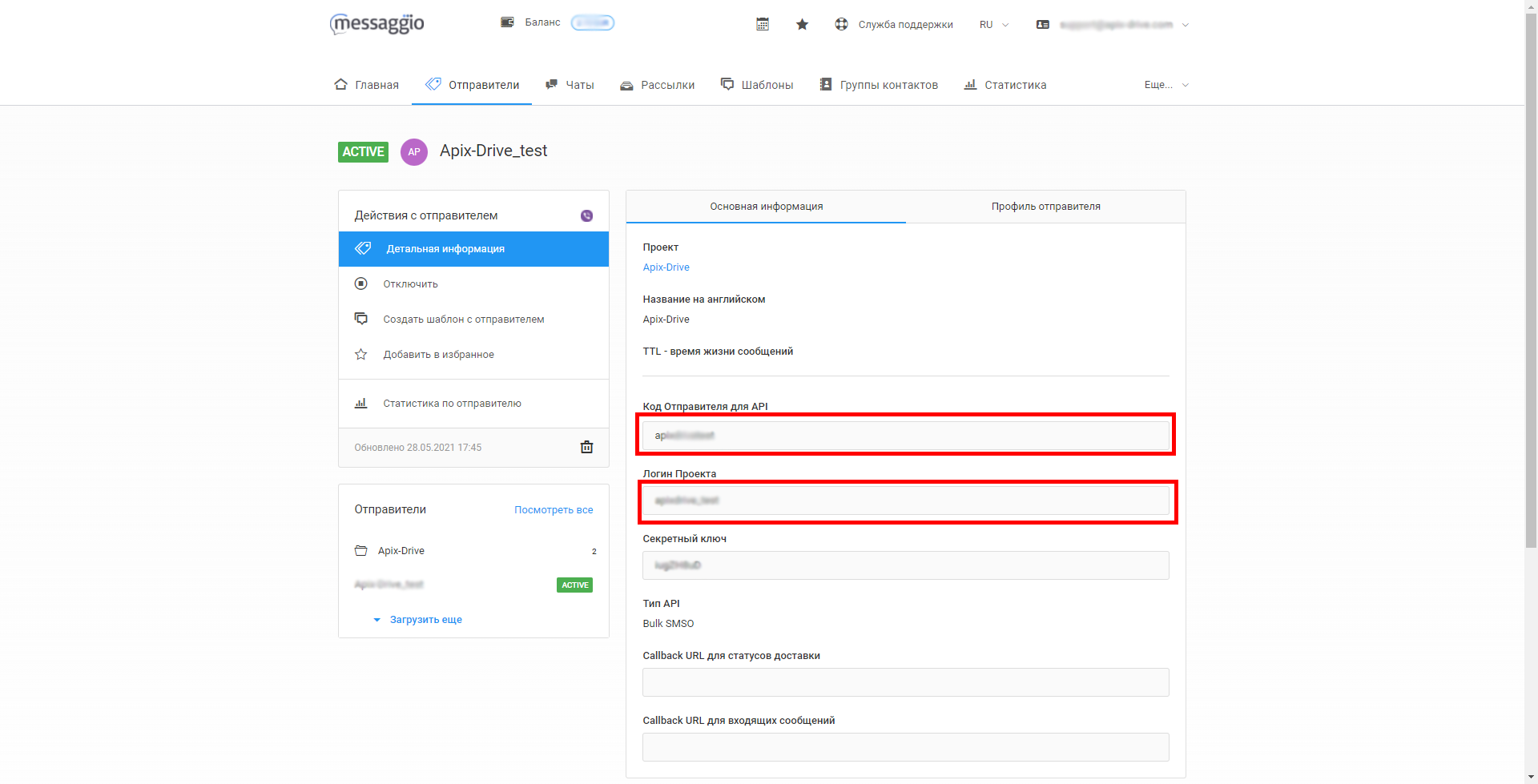The height and width of the screenshot is (784, 1538).
Task: Click the Логин Проекта field
Action: [x=905, y=501]
